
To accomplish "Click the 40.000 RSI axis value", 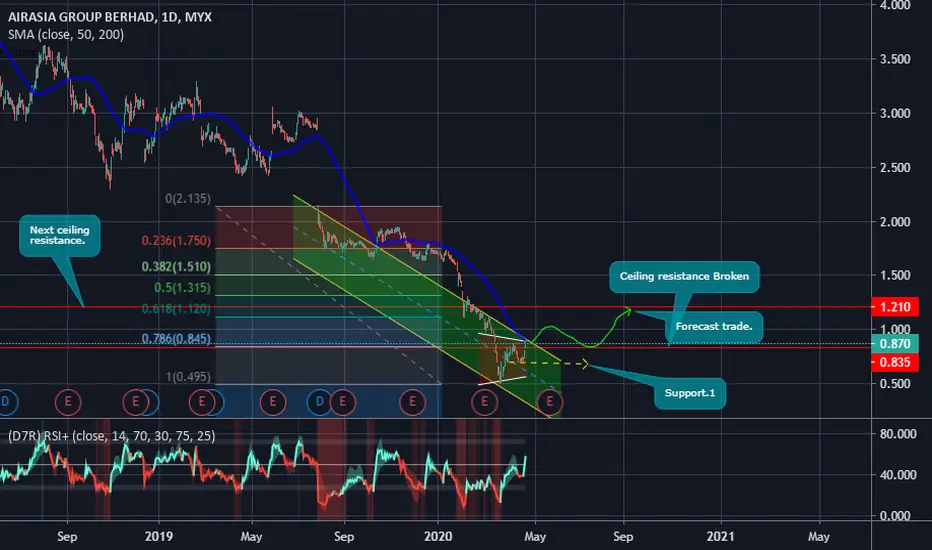I will [898, 475].
